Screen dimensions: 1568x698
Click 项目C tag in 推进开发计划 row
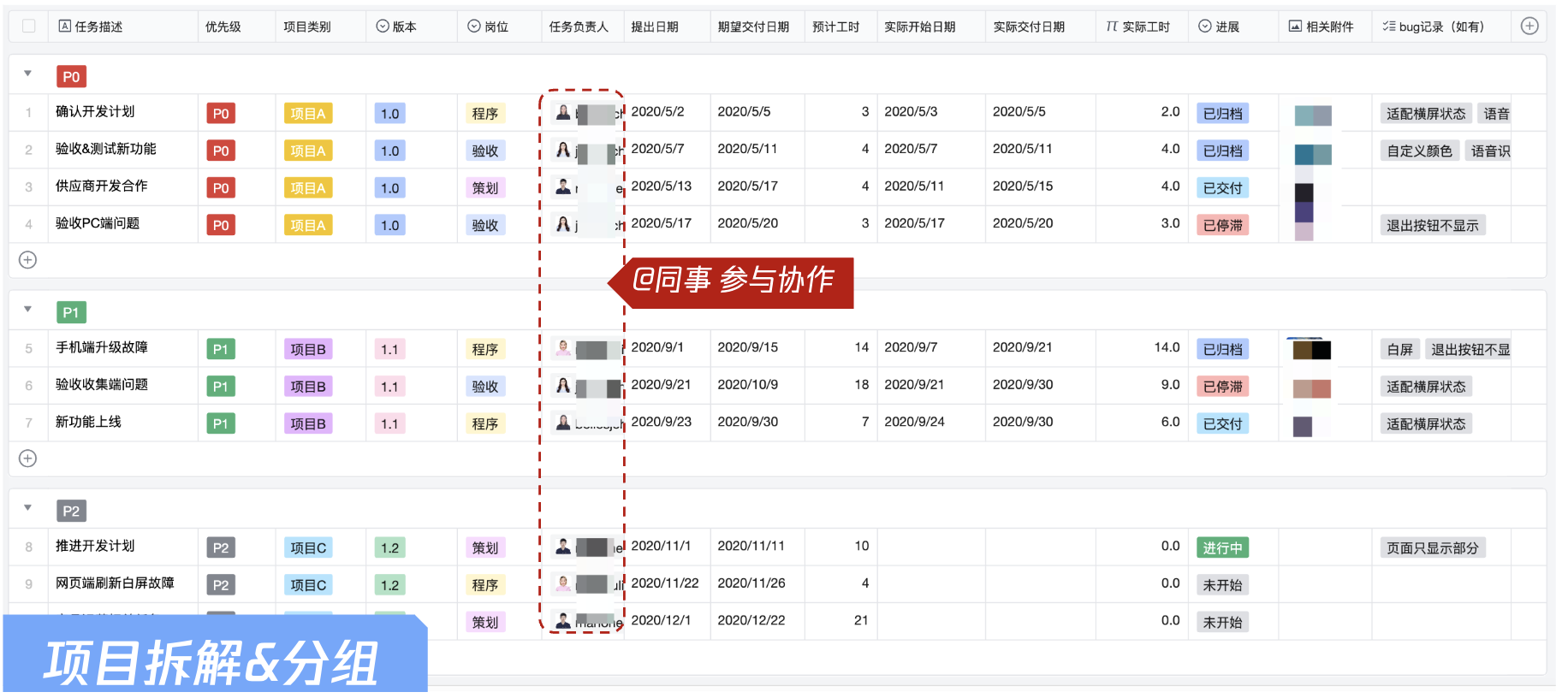[x=308, y=548]
